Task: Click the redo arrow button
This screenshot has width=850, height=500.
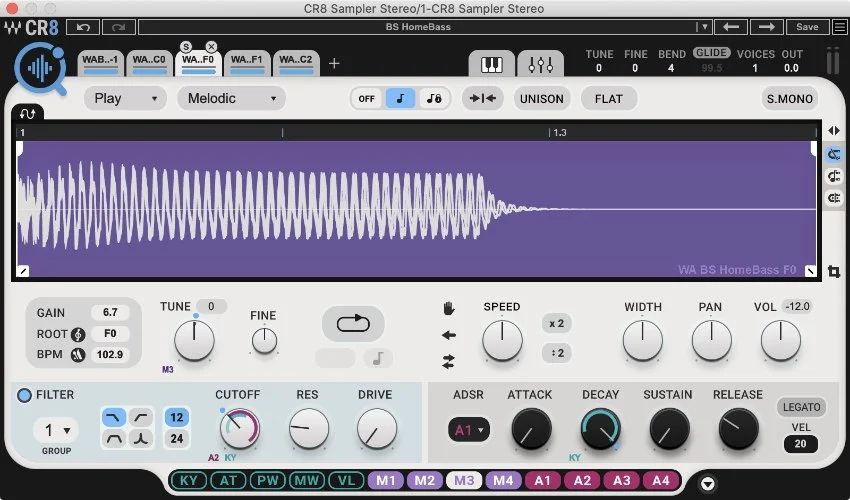Action: (x=119, y=27)
